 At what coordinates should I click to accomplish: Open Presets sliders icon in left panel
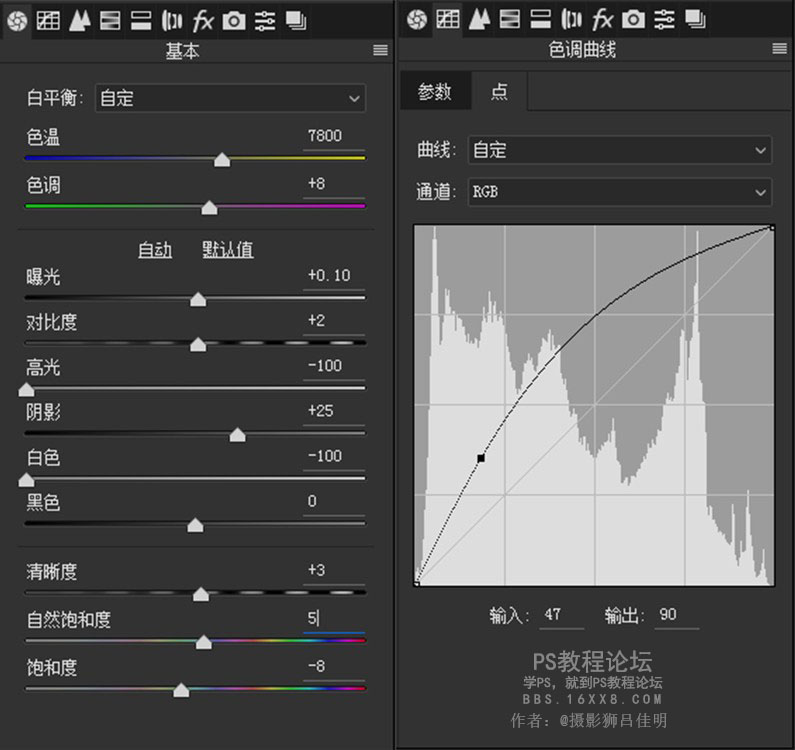pos(265,21)
